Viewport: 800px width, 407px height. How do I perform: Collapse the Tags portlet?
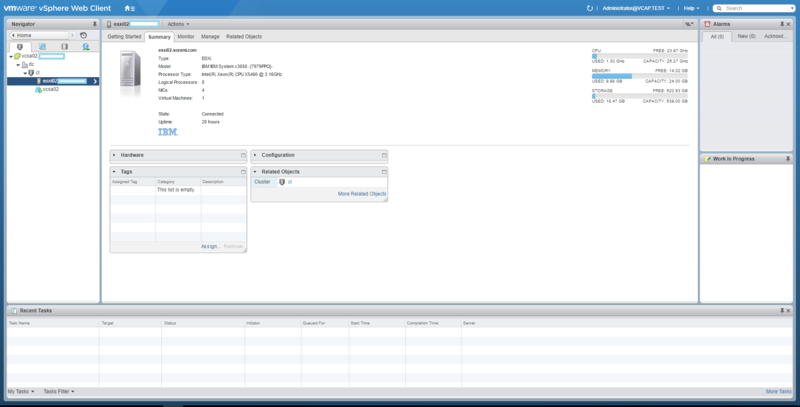114,172
